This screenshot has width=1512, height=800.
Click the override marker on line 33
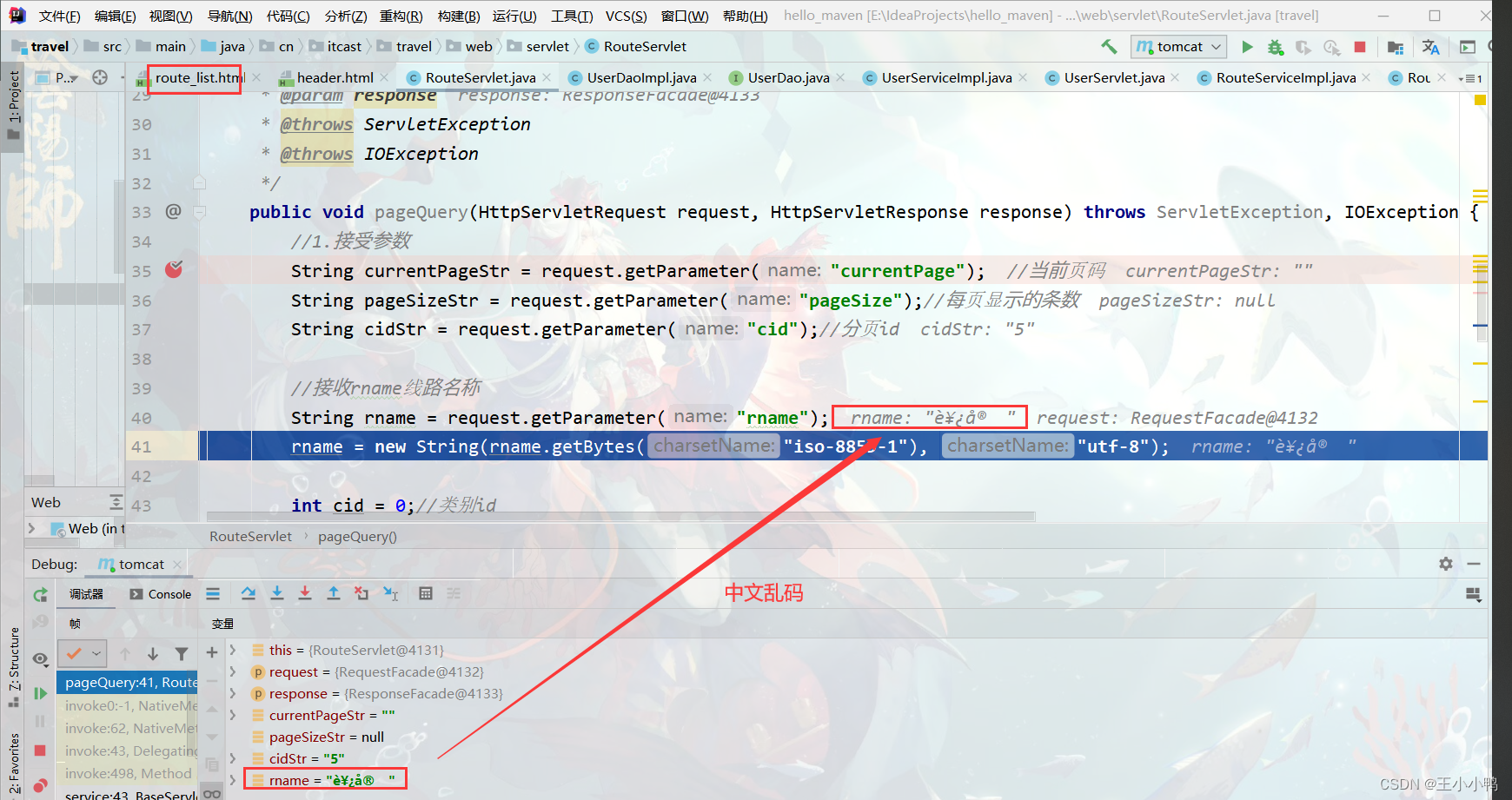(173, 211)
